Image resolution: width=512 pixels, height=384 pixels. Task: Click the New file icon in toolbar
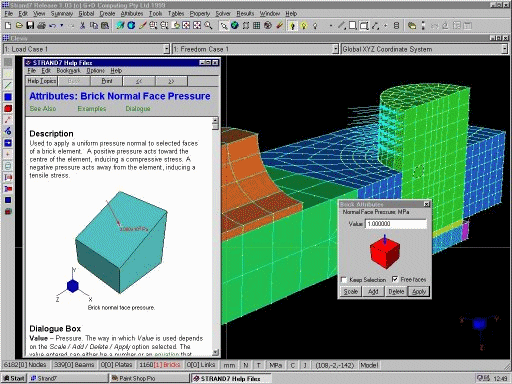(x=8, y=25)
